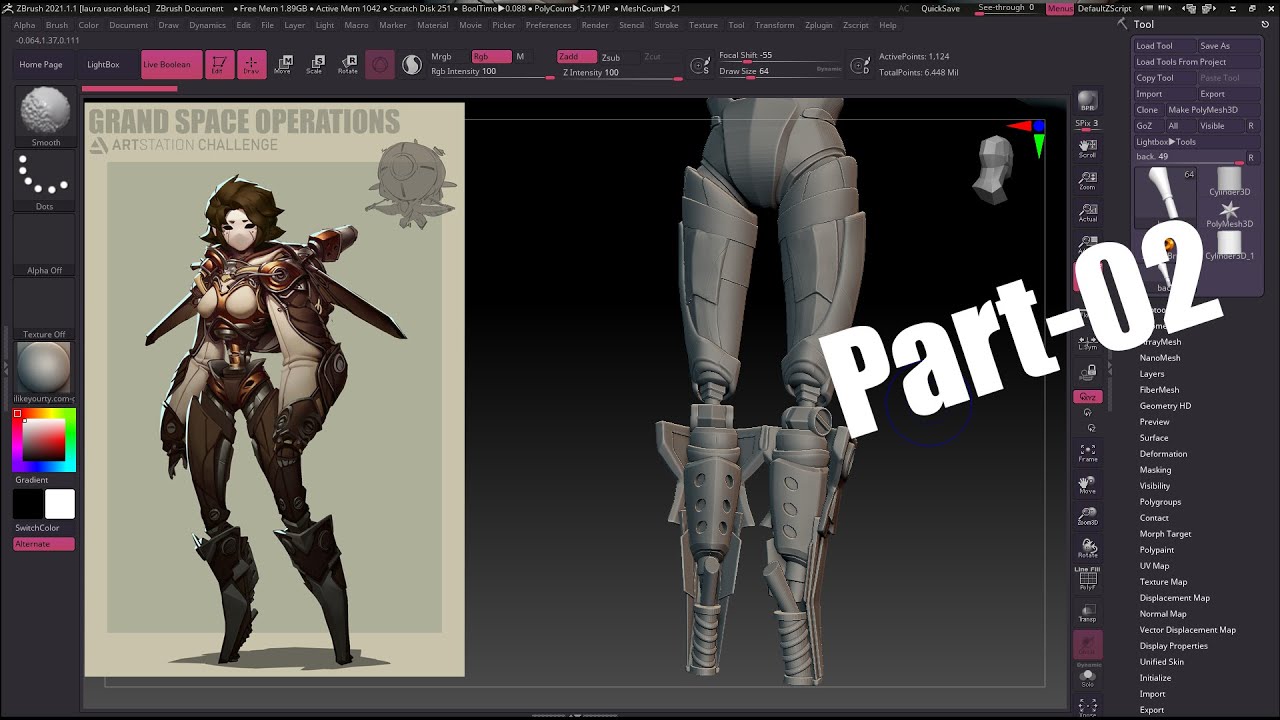Viewport: 1280px width, 720px height.
Task: Click the Rotate view icon in right shelf
Action: point(1087,549)
